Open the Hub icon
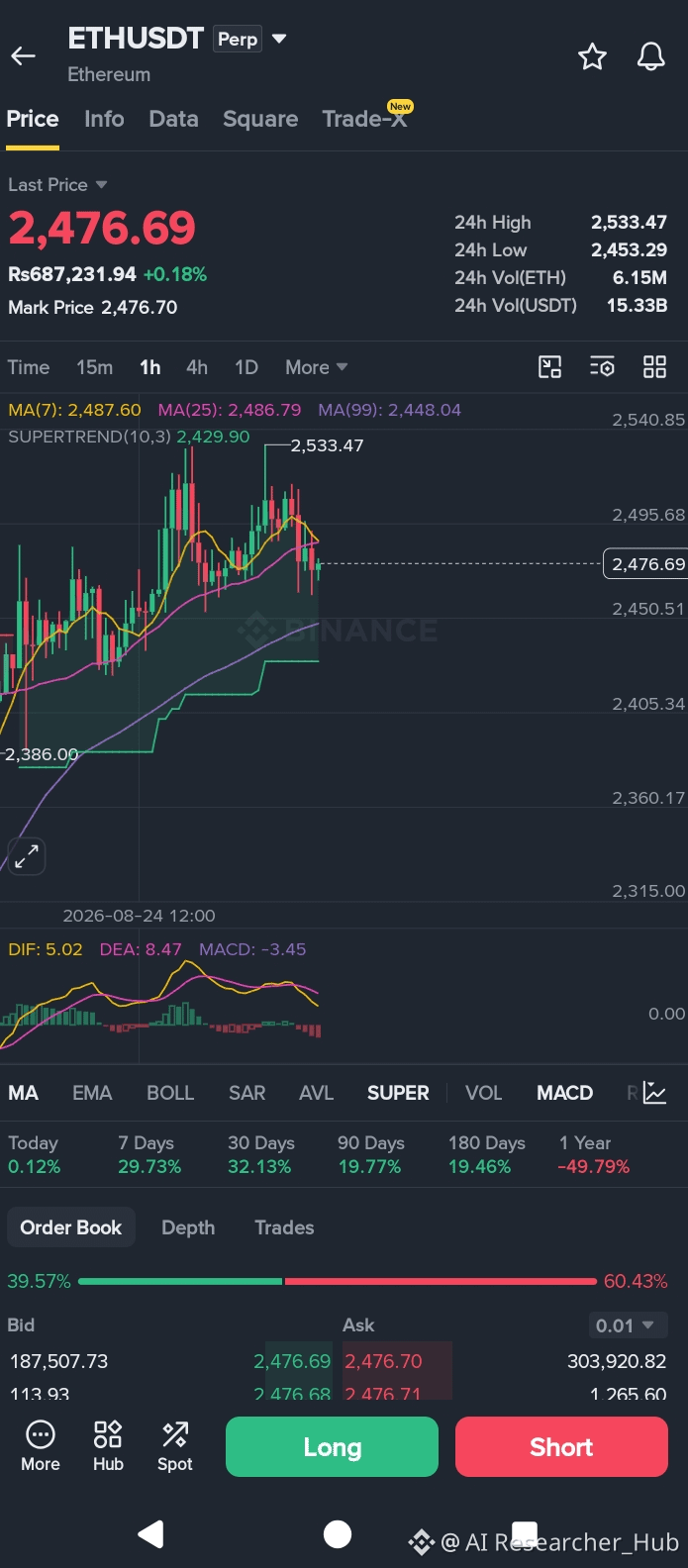Image resolution: width=688 pixels, height=1568 pixels. tap(108, 1446)
